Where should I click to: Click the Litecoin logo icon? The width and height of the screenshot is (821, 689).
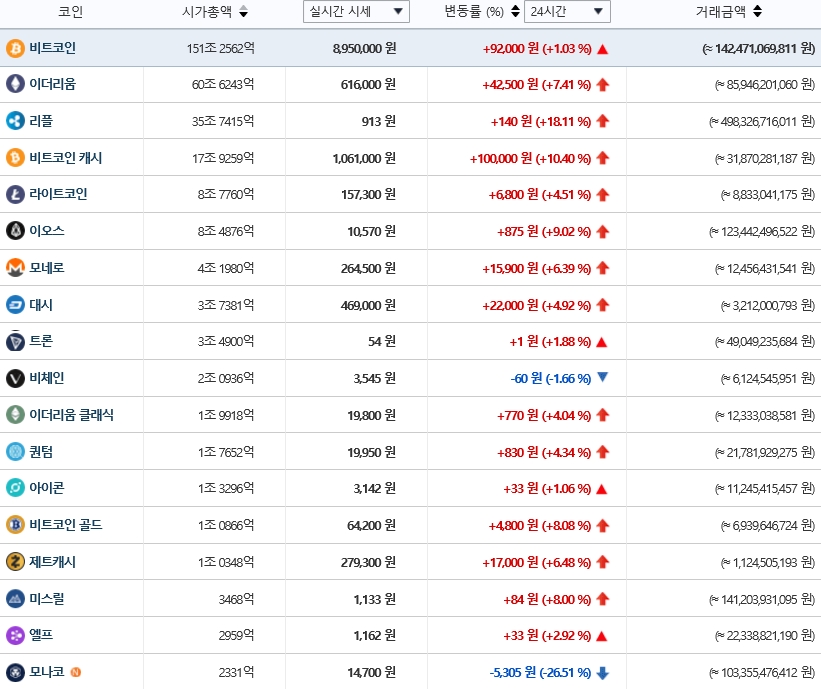click(x=13, y=194)
